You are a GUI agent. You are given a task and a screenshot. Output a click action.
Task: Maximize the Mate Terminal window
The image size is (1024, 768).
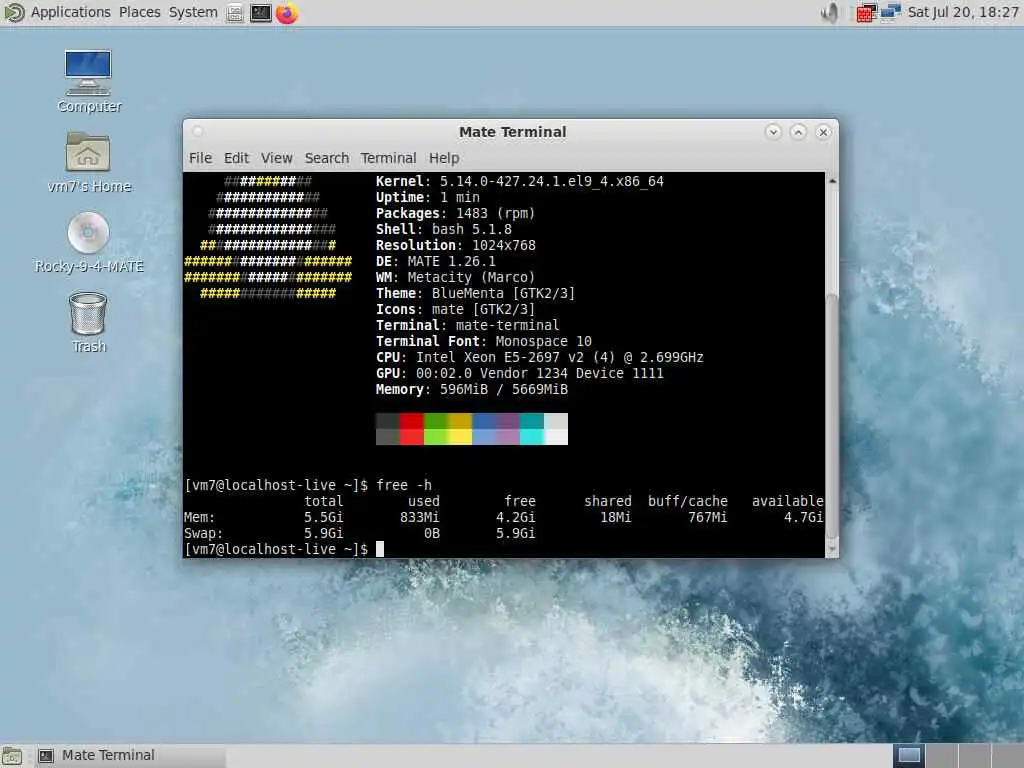click(x=798, y=132)
